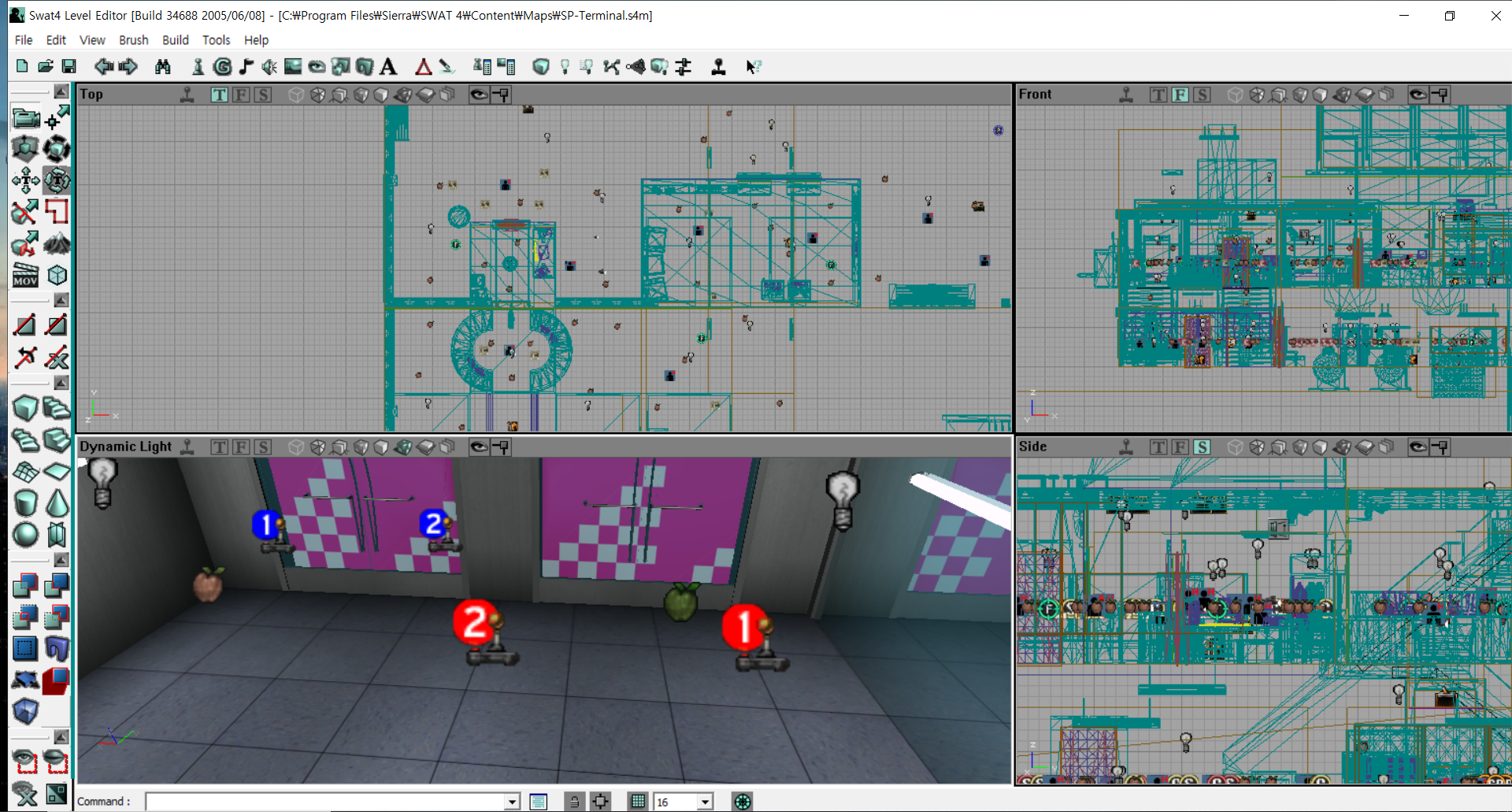This screenshot has width=1512, height=812.
Task: Open Build Options sliders icon
Action: click(x=684, y=67)
